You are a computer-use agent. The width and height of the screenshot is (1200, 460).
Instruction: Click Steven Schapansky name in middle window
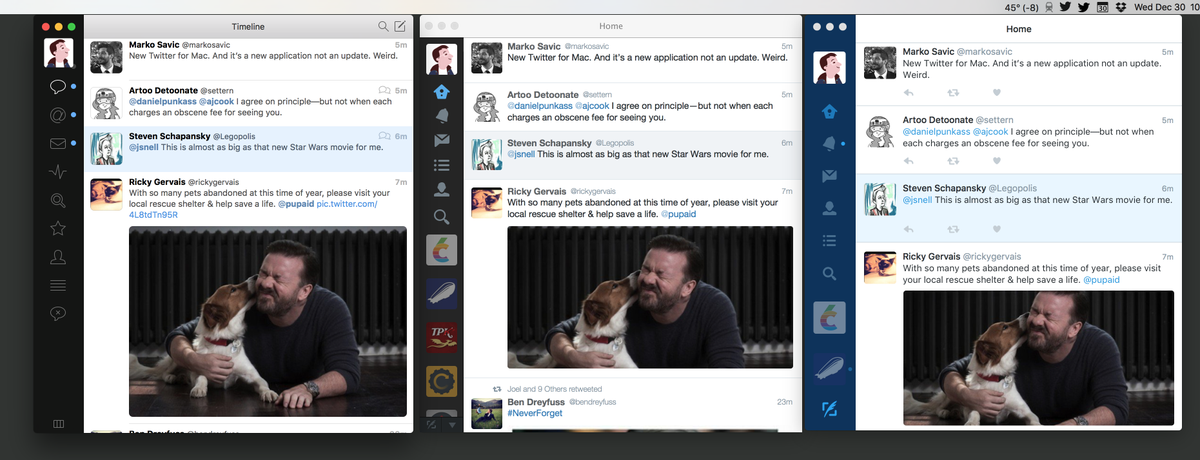click(549, 143)
